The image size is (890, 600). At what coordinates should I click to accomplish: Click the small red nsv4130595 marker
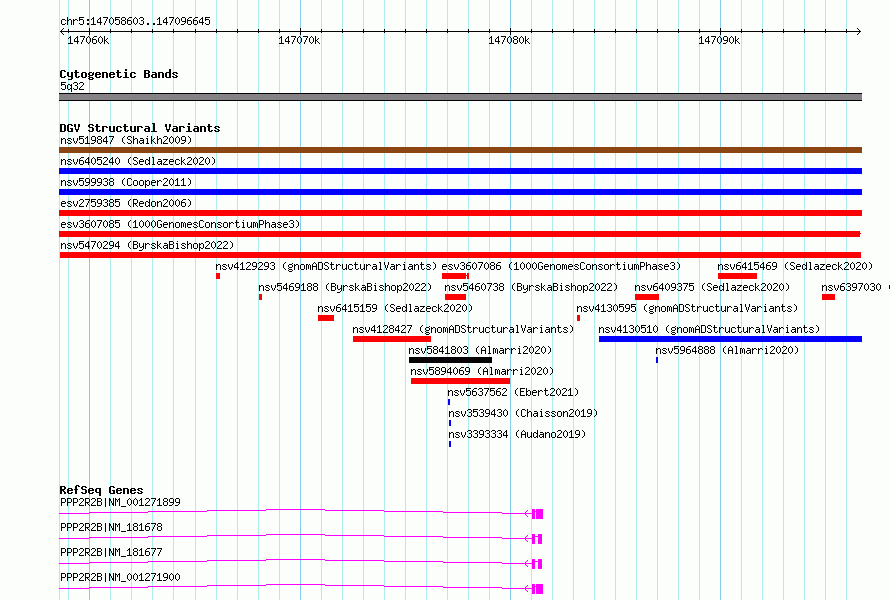[x=578, y=318]
